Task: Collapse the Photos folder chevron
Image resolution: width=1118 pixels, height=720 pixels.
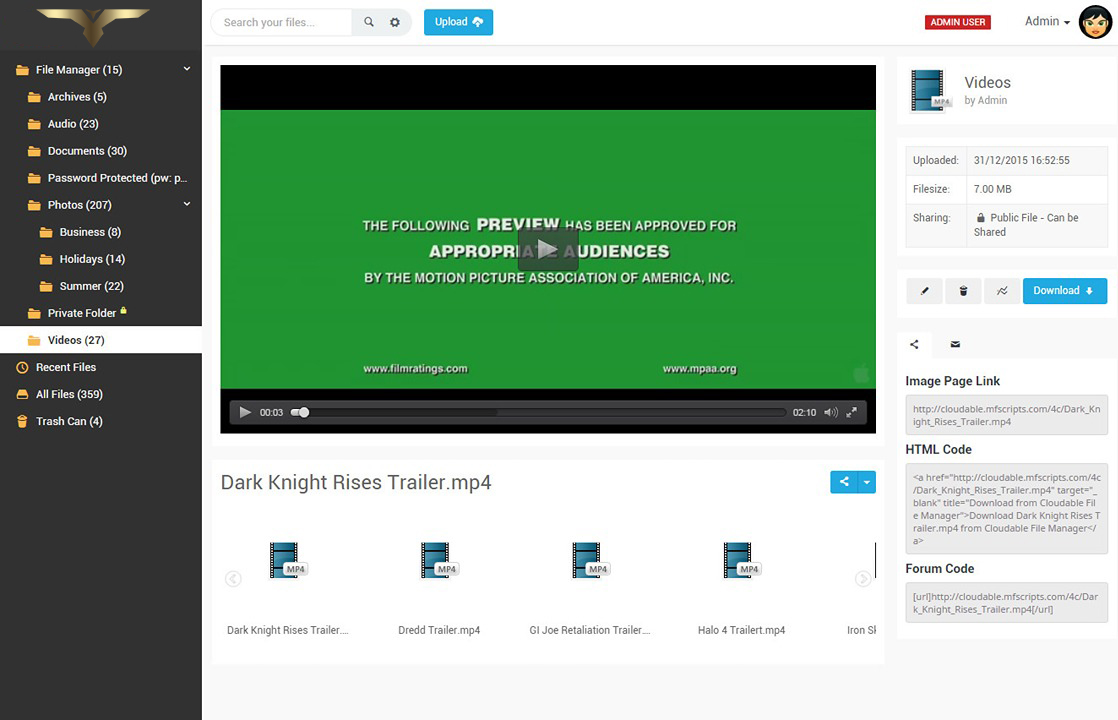Action: click(x=187, y=204)
